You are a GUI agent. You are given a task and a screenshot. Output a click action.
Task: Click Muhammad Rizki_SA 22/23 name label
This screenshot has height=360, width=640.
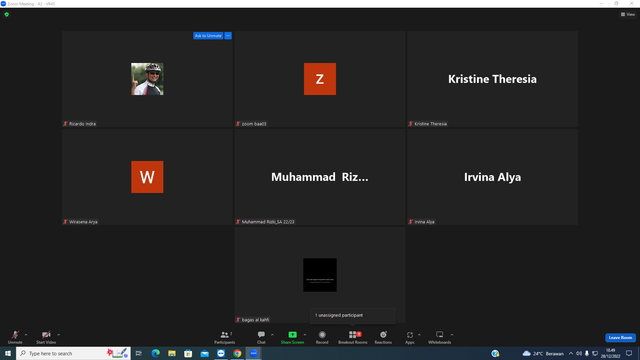pos(268,222)
